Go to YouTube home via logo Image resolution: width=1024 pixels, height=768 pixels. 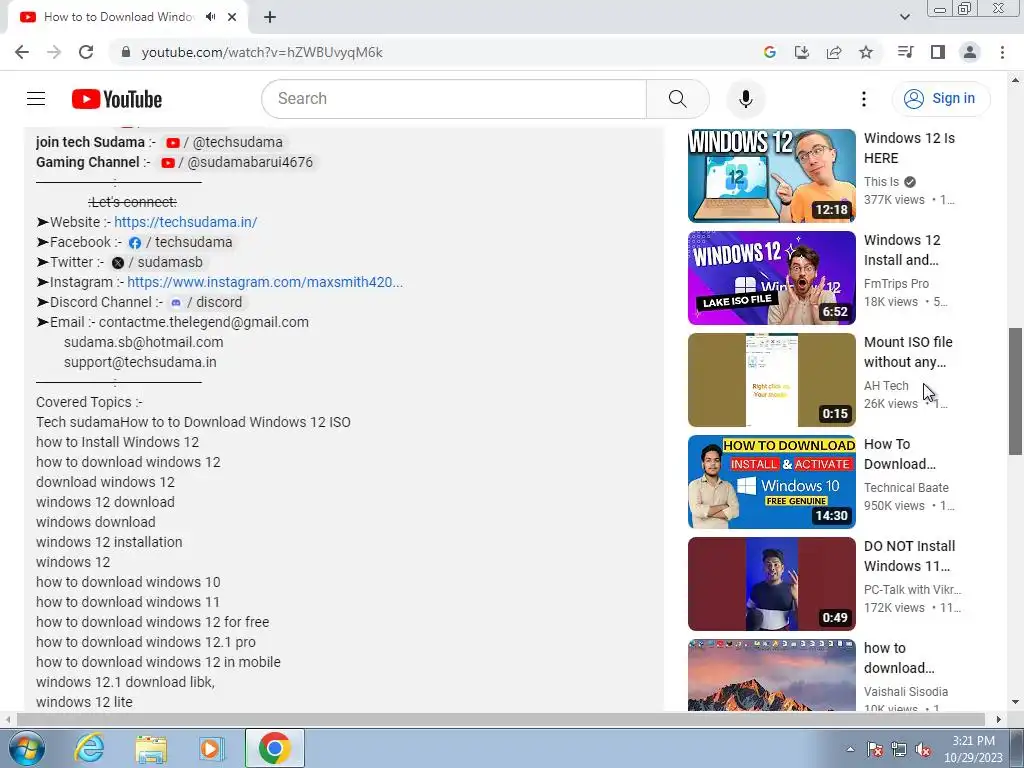point(117,99)
